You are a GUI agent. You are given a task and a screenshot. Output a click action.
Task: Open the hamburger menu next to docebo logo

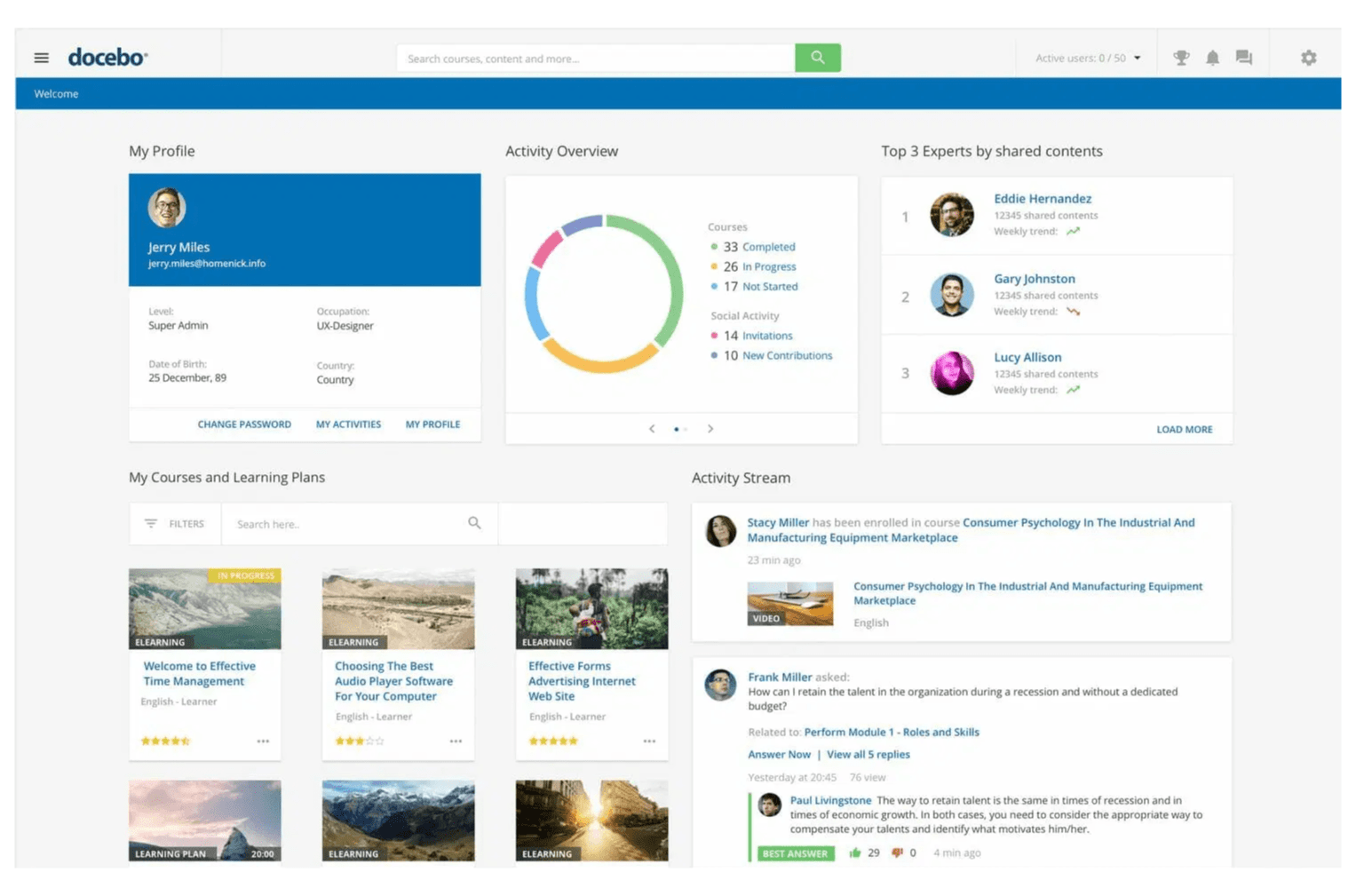(x=41, y=57)
